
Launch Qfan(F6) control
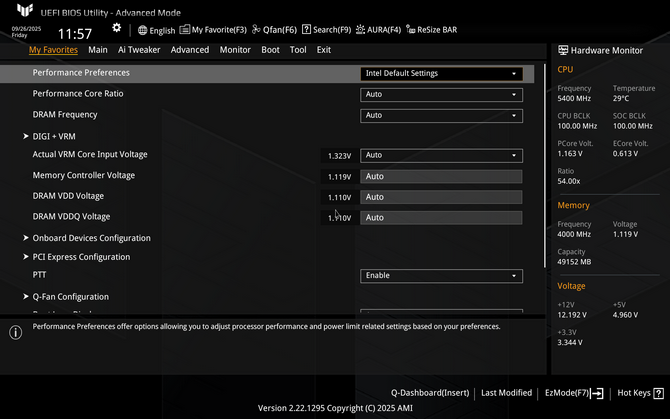click(x=274, y=29)
